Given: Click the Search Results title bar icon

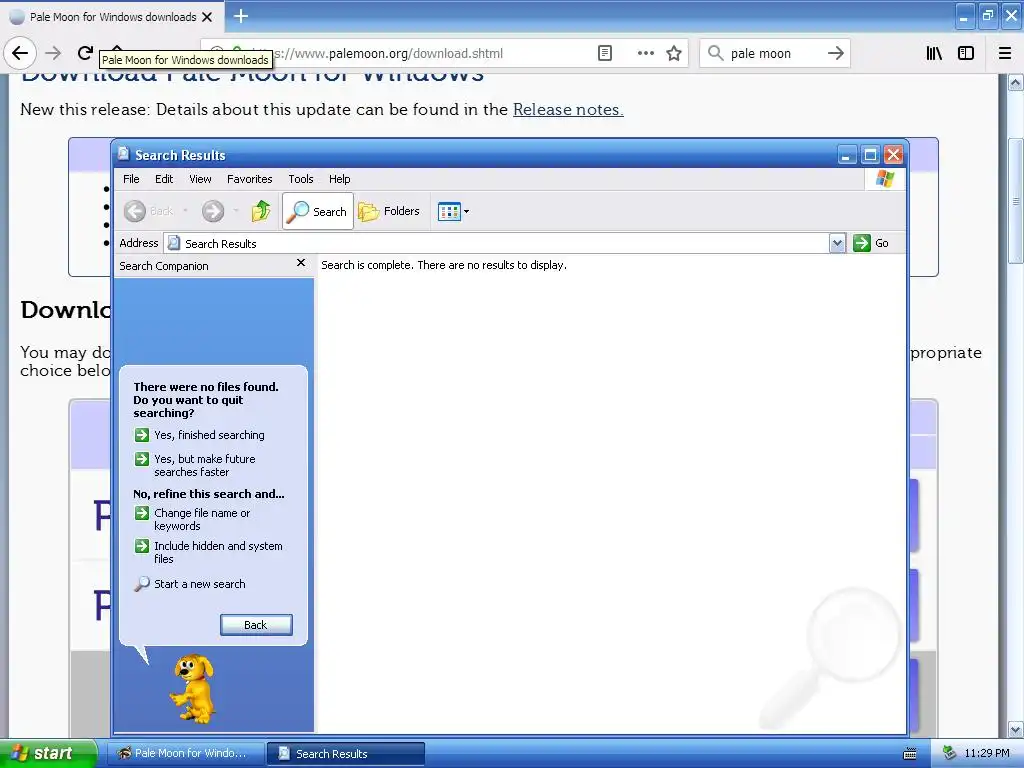Looking at the screenshot, I should pos(123,153).
